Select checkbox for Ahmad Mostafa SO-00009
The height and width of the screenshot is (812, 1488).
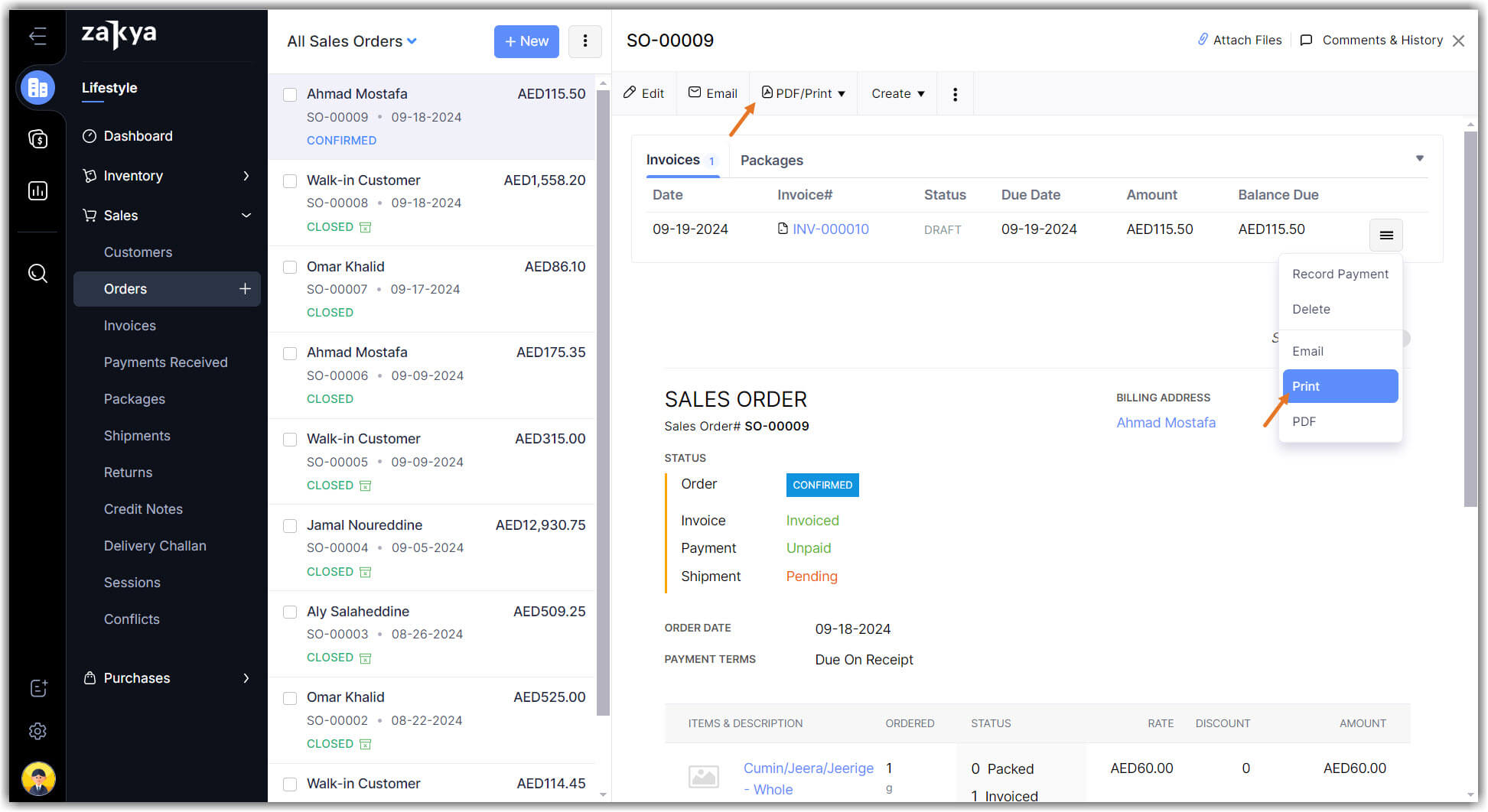(290, 95)
